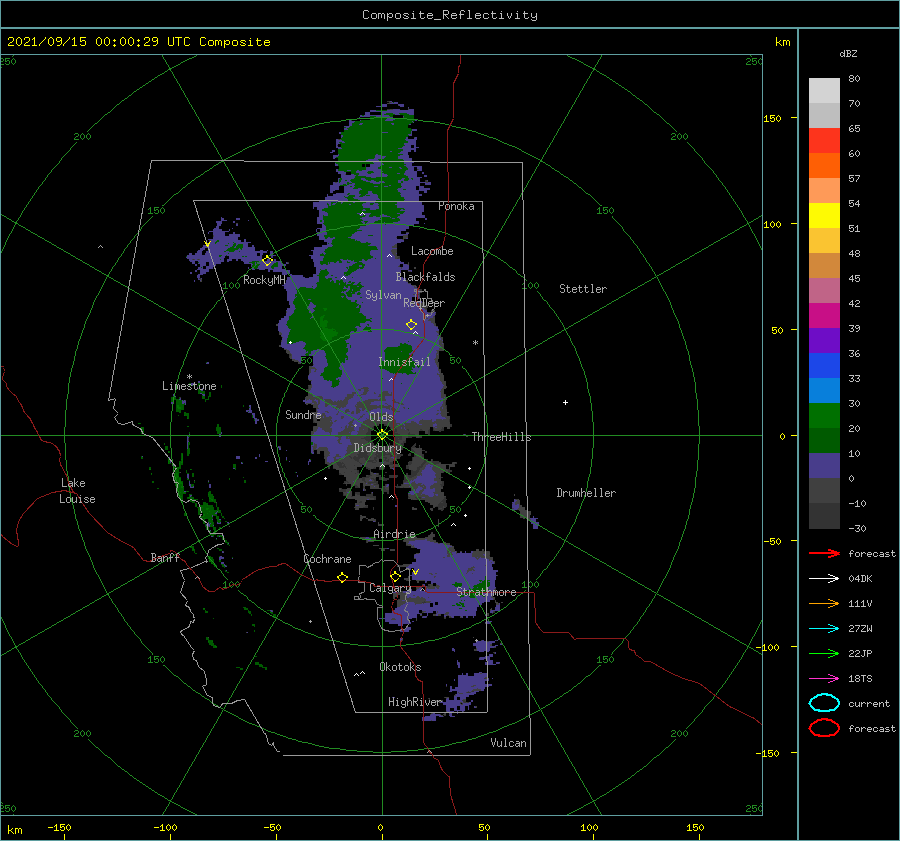Select the magenta 42 dBZ color band

pyautogui.click(x=824, y=315)
